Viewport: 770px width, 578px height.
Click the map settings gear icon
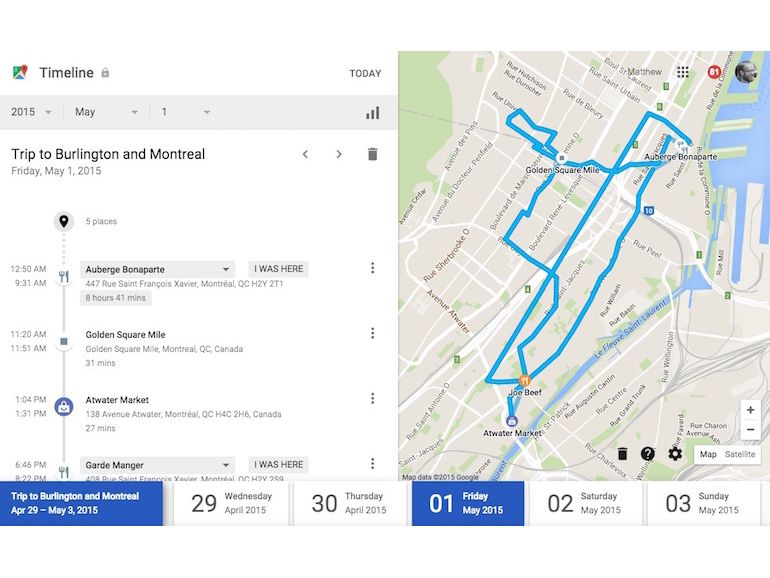click(675, 454)
